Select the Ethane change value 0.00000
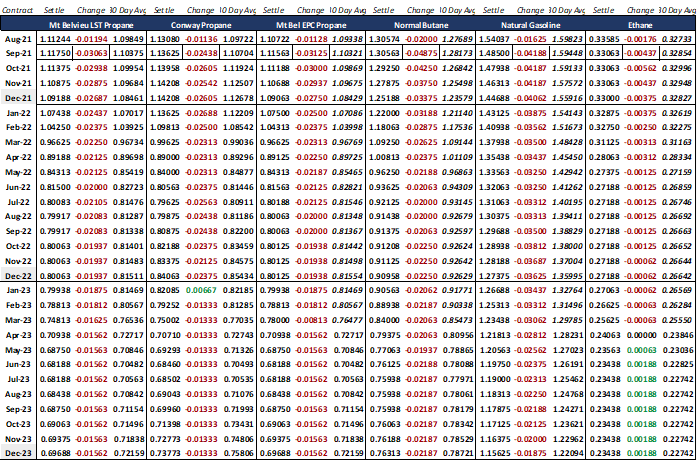The height and width of the screenshot is (461, 697). pyautogui.click(x=641, y=335)
